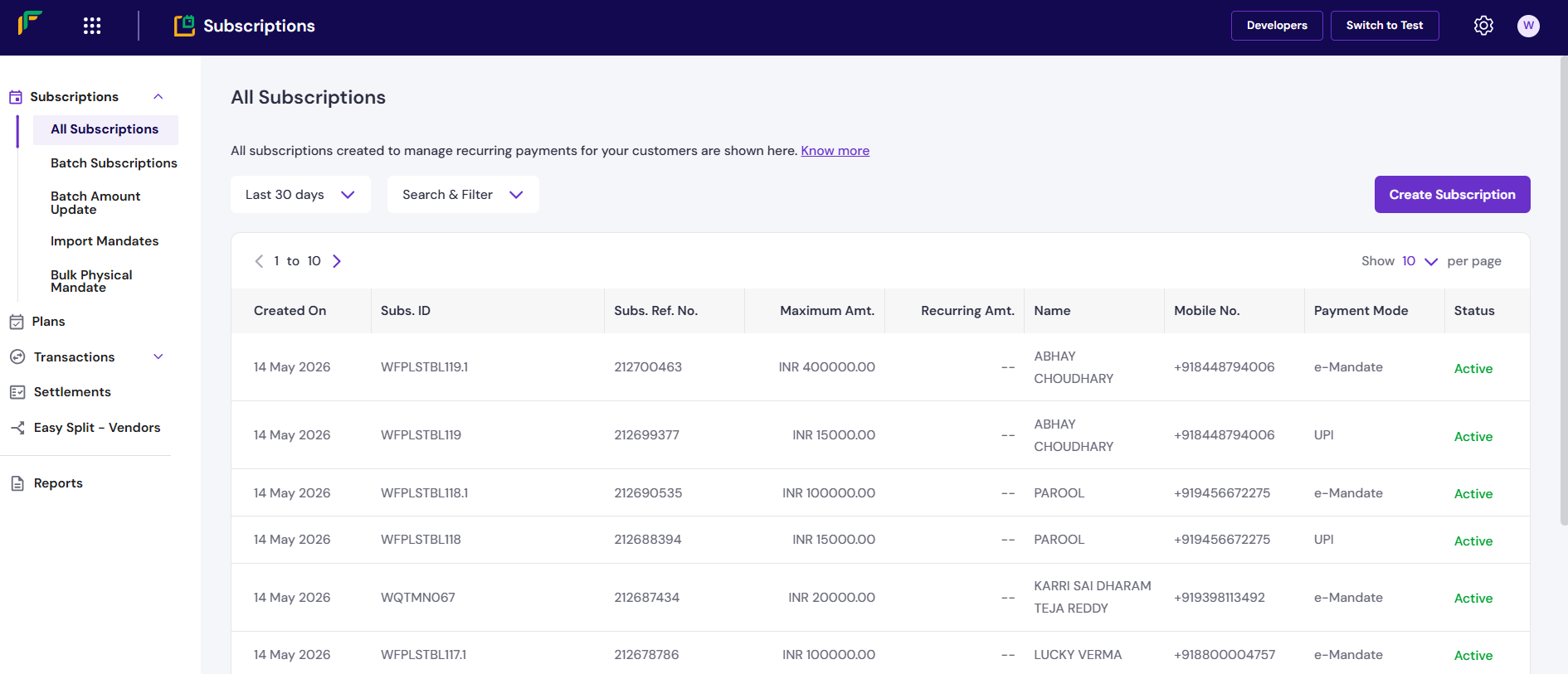This screenshot has width=1568, height=674.
Task: Open Easy Split - Vendors
Action: tap(97, 428)
